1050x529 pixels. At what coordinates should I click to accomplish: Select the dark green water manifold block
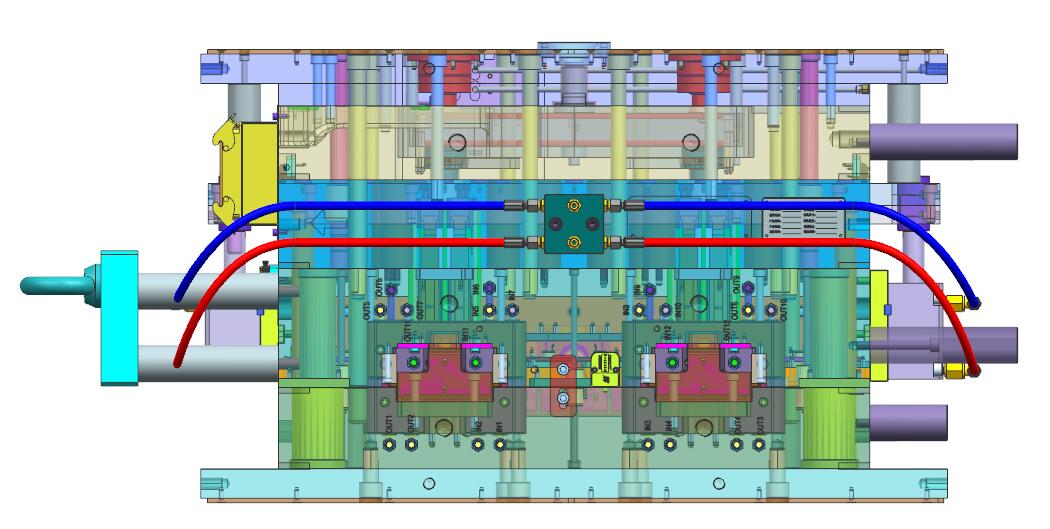(x=575, y=224)
